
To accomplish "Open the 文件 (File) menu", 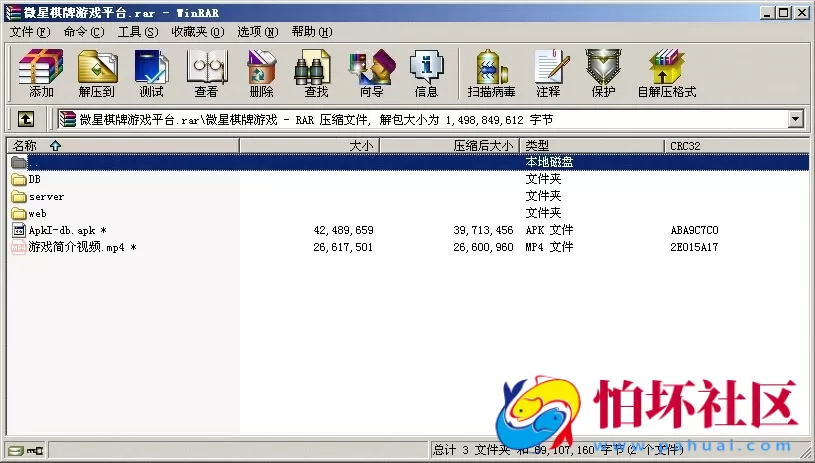I will pyautogui.click(x=30, y=32).
